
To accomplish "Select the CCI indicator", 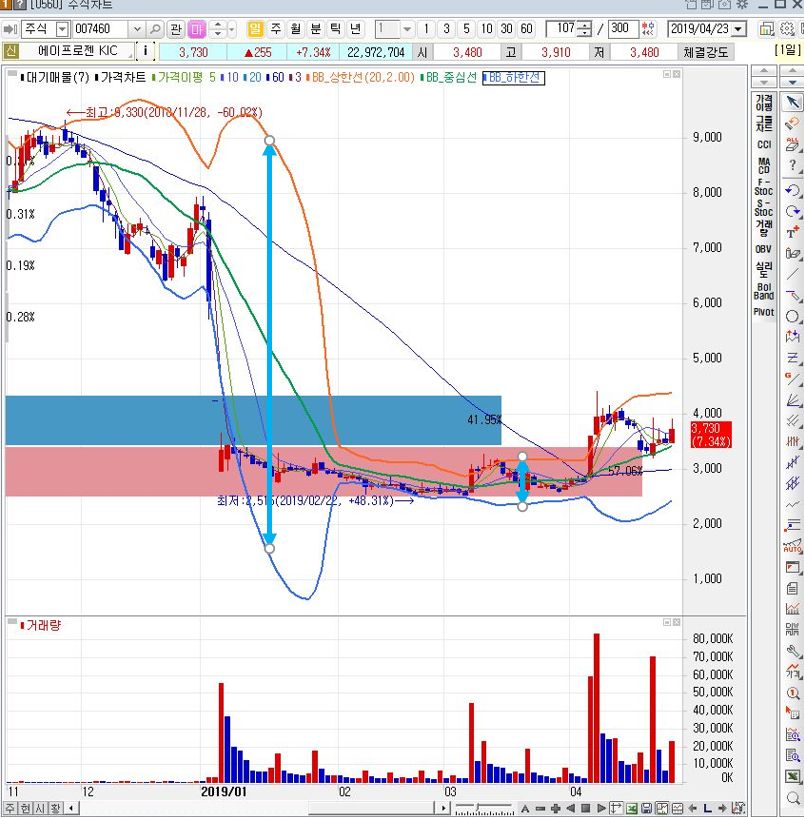I will coord(763,145).
